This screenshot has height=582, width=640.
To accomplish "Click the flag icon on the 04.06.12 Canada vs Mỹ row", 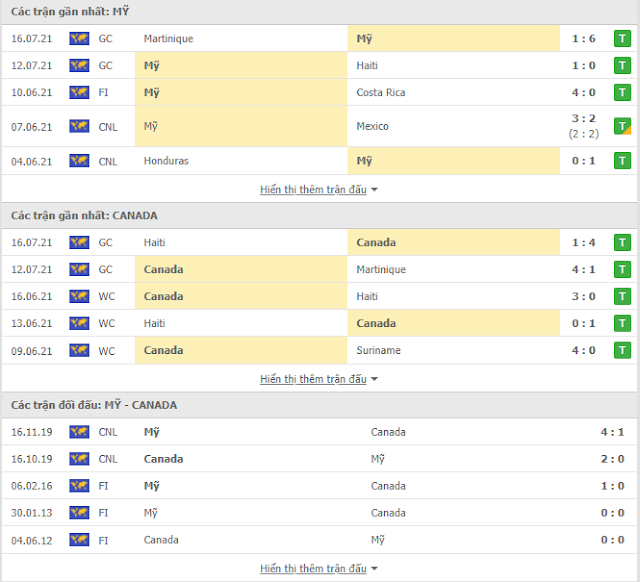I will click(x=79, y=540).
